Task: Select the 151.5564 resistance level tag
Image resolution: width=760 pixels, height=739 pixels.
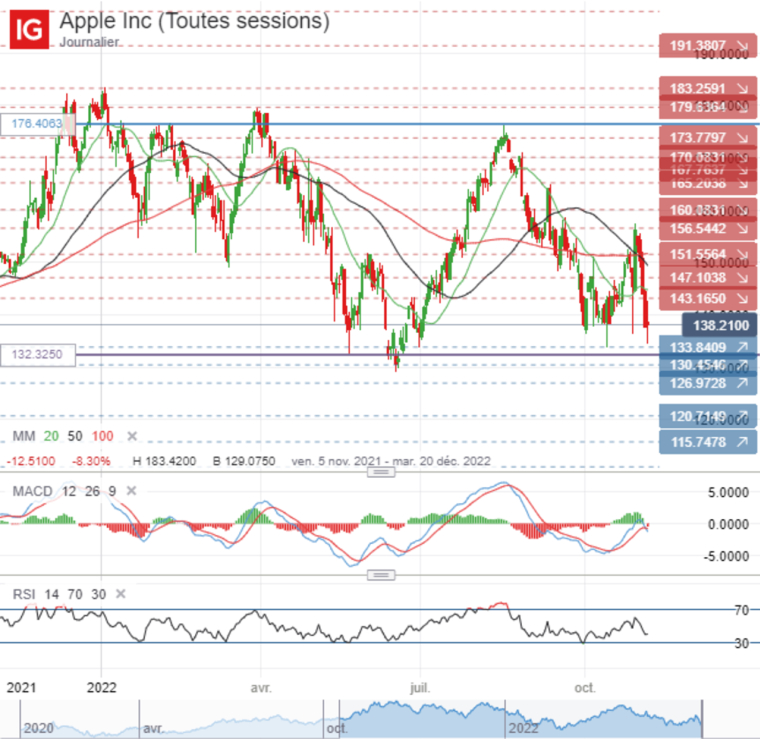Action: (708, 254)
